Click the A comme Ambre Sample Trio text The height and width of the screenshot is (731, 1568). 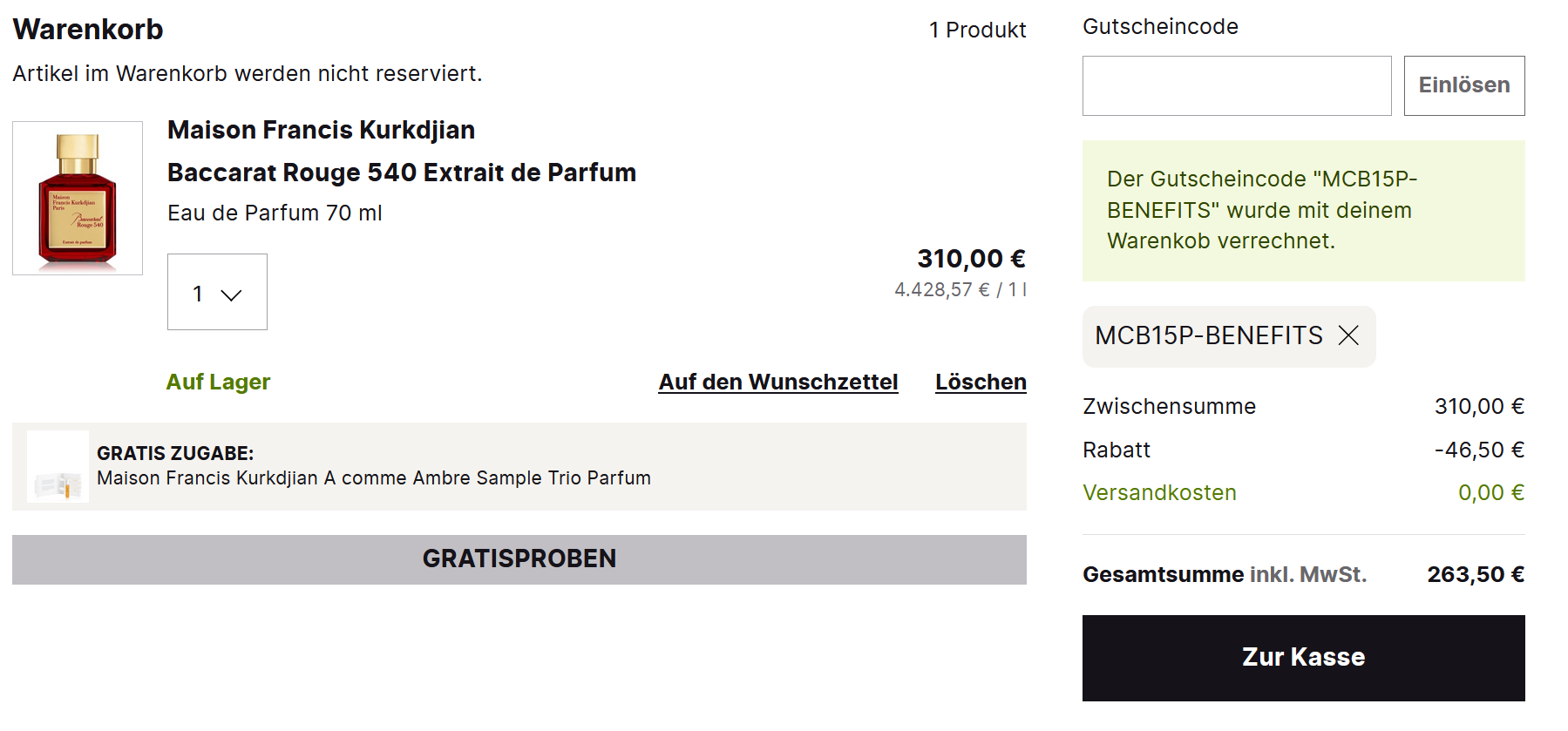(373, 478)
